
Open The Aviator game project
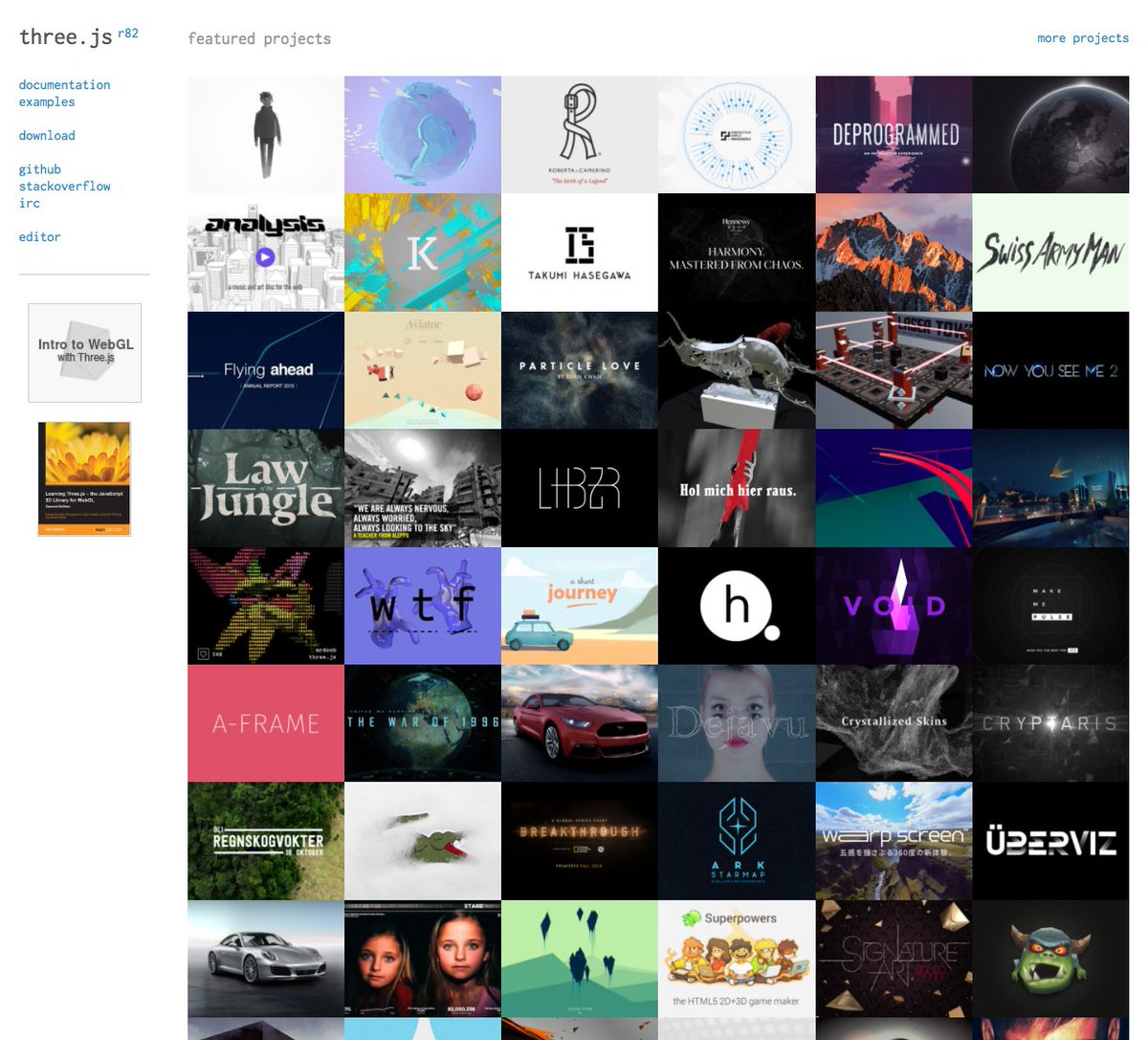(423, 370)
